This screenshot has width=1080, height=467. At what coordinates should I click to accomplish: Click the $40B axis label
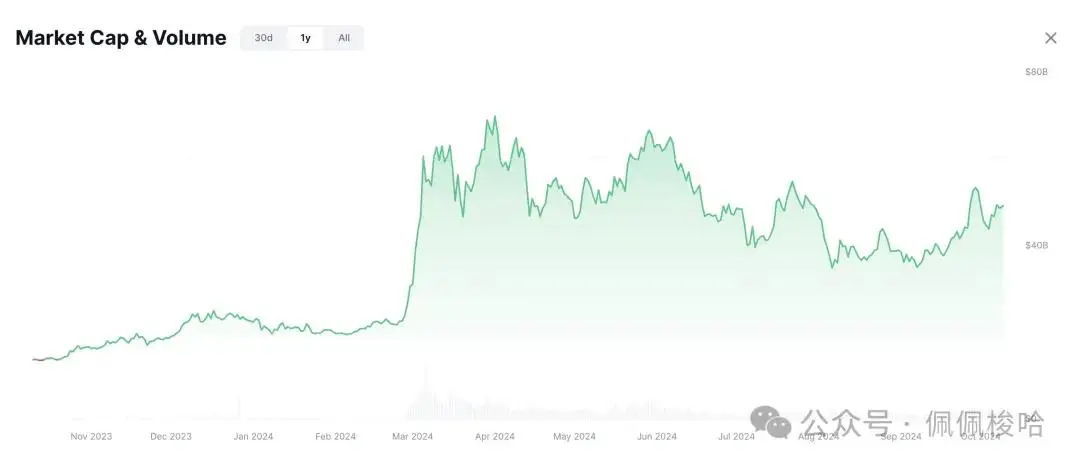click(1035, 245)
